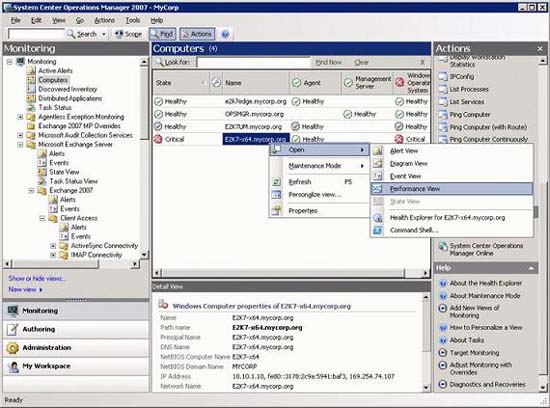Open Health Explorer for E2K7-x64.mycorp.org
Viewport: 550px width, 408px height.
[x=452, y=218]
